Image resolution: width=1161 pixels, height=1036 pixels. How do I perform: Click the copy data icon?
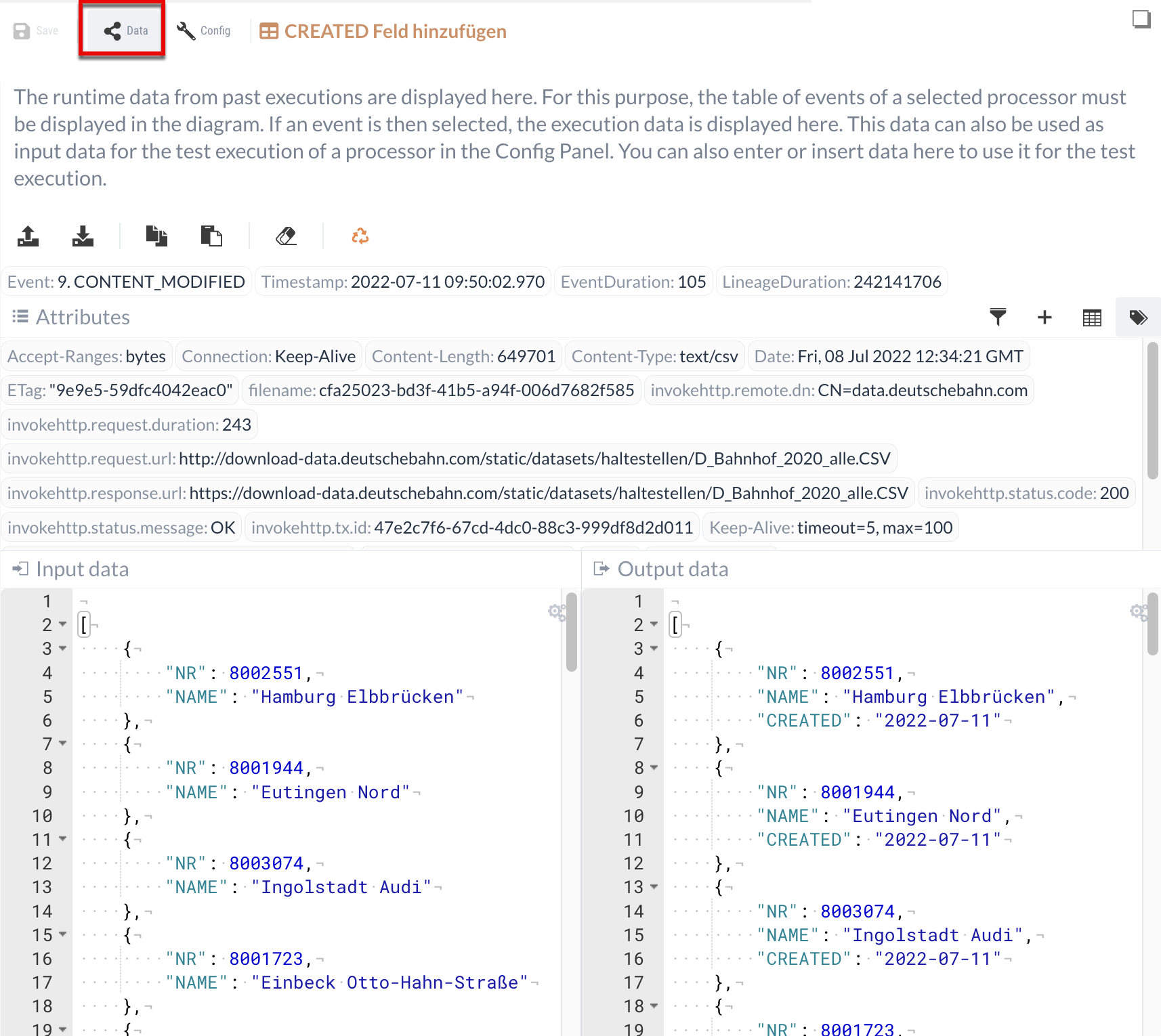coord(156,236)
